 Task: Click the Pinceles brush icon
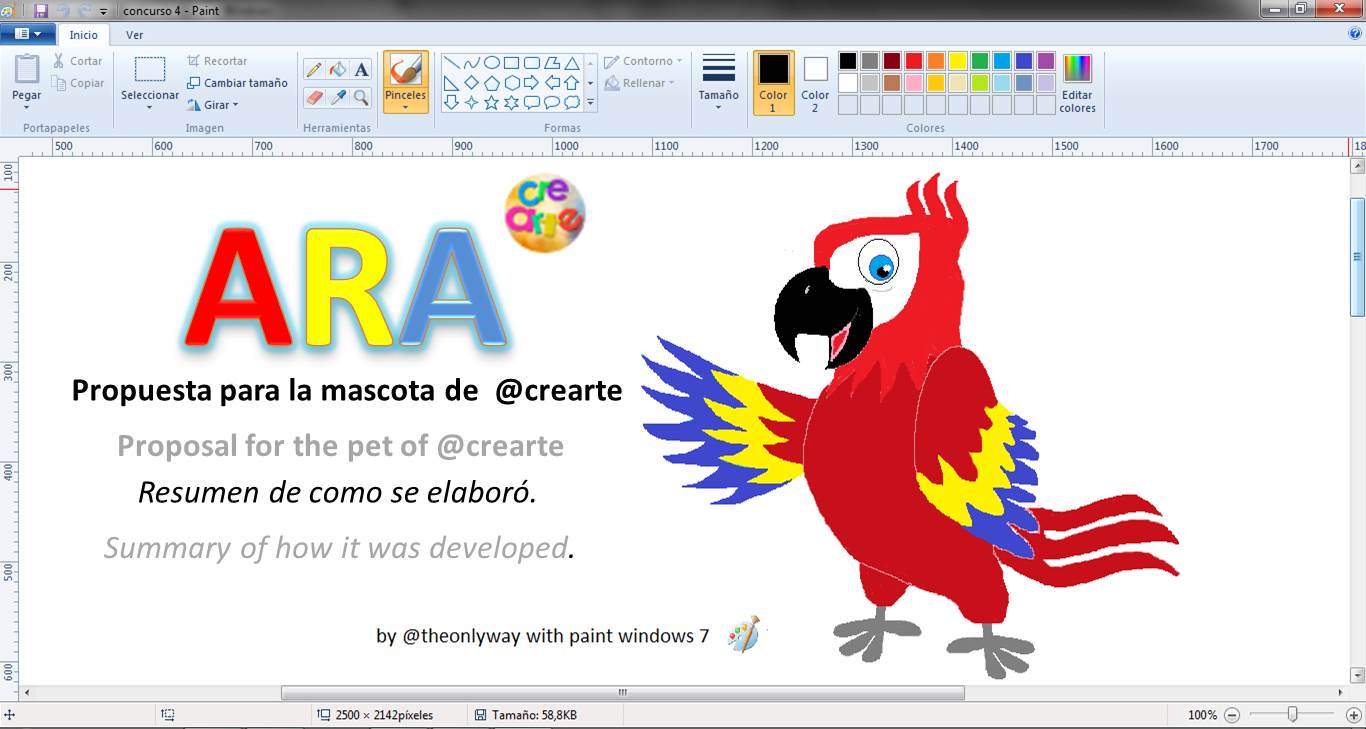405,70
